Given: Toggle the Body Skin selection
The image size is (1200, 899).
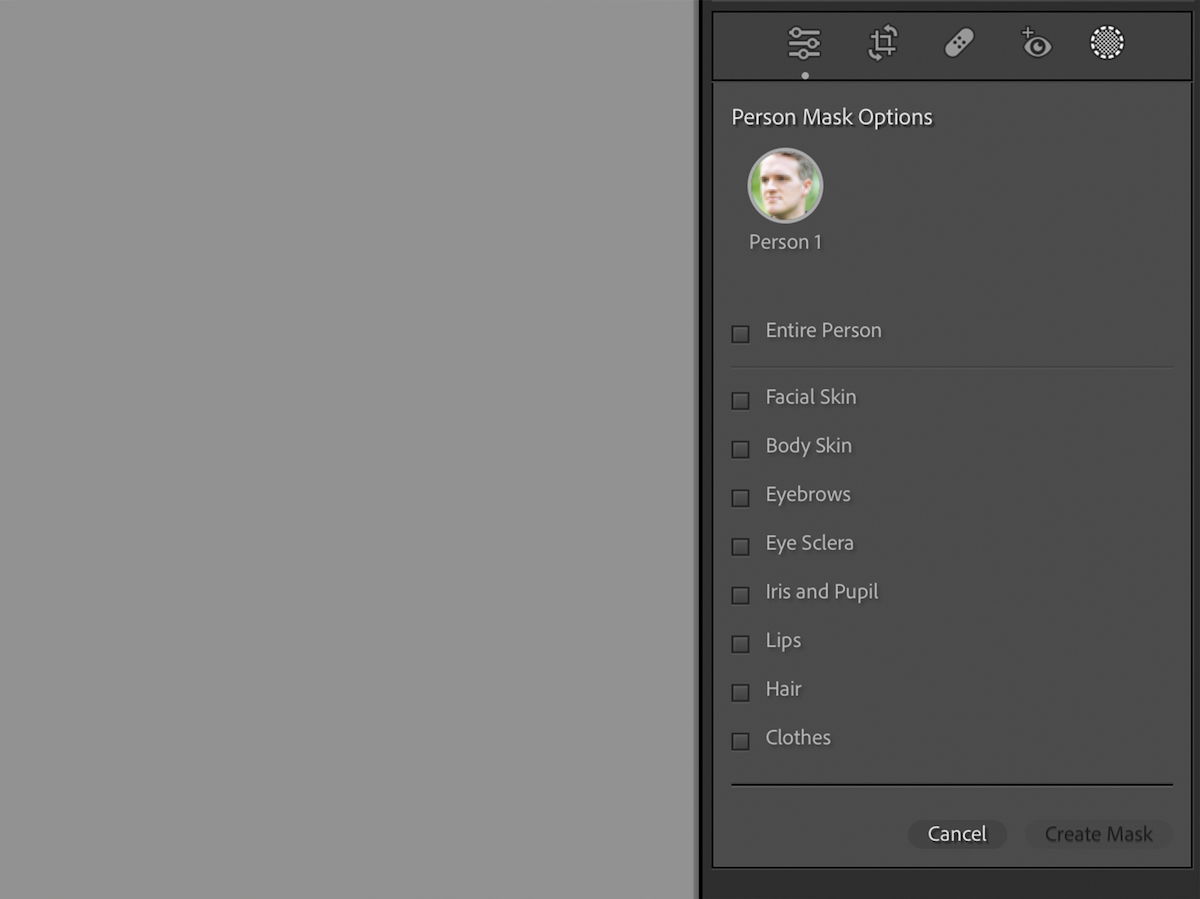Looking at the screenshot, I should tap(740, 449).
